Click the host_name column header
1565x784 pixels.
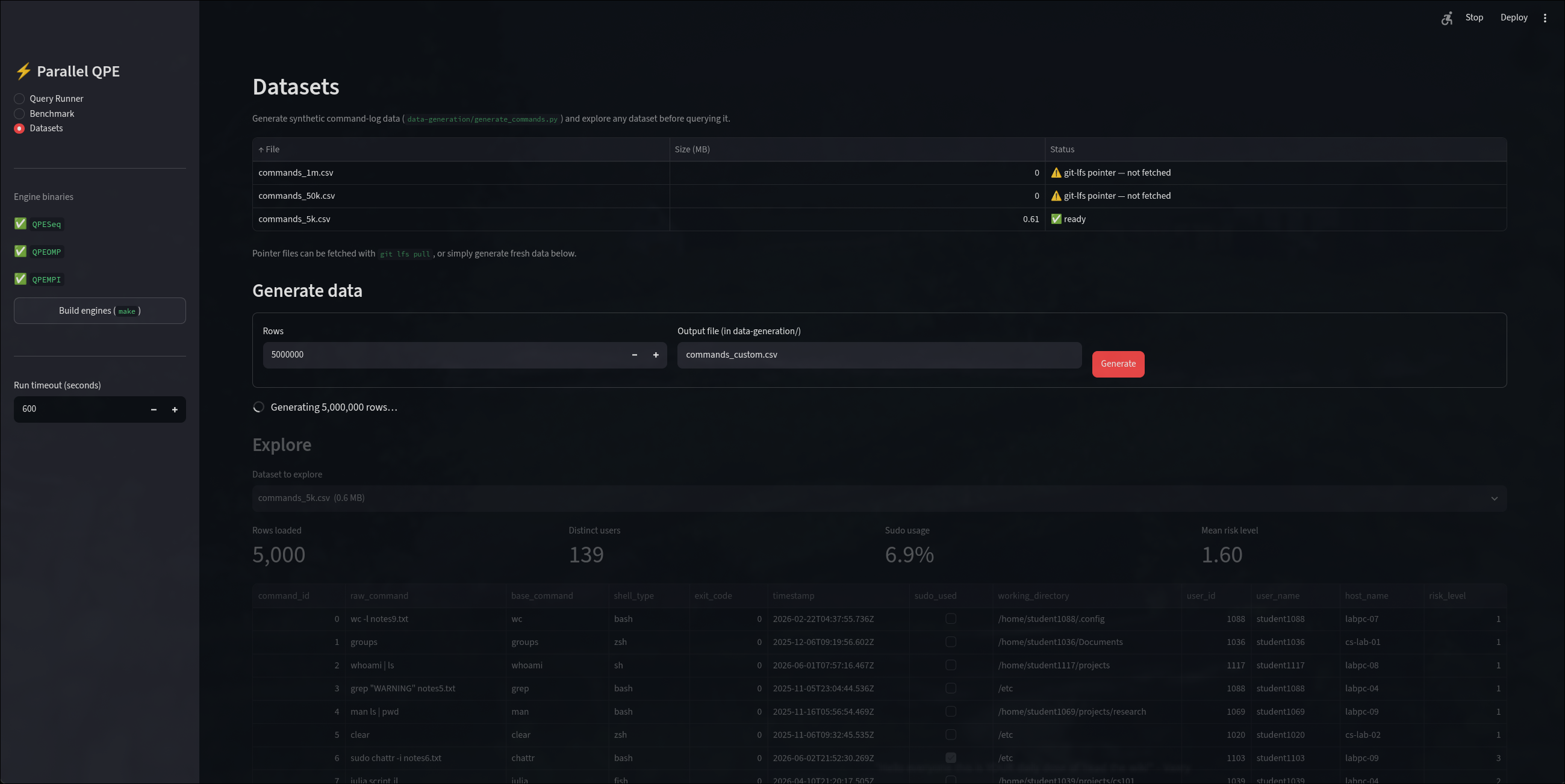coord(1381,596)
